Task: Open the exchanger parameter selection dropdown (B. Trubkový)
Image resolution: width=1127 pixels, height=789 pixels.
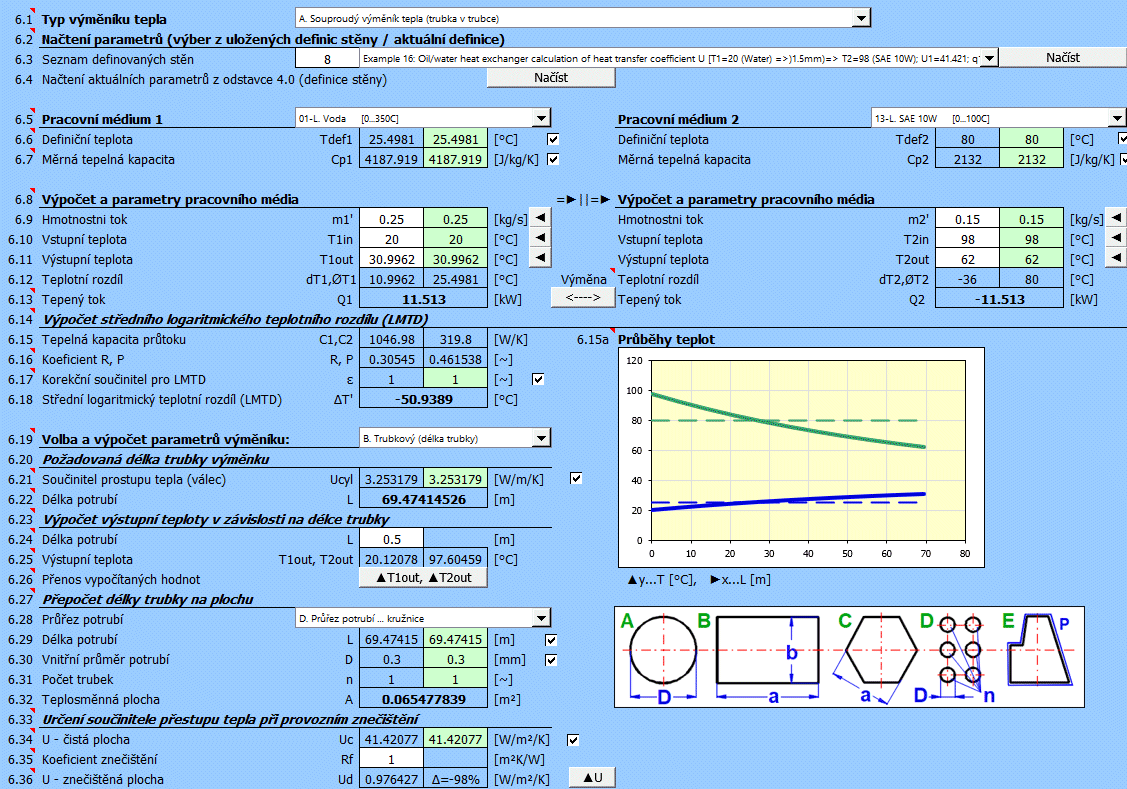Action: click(541, 437)
